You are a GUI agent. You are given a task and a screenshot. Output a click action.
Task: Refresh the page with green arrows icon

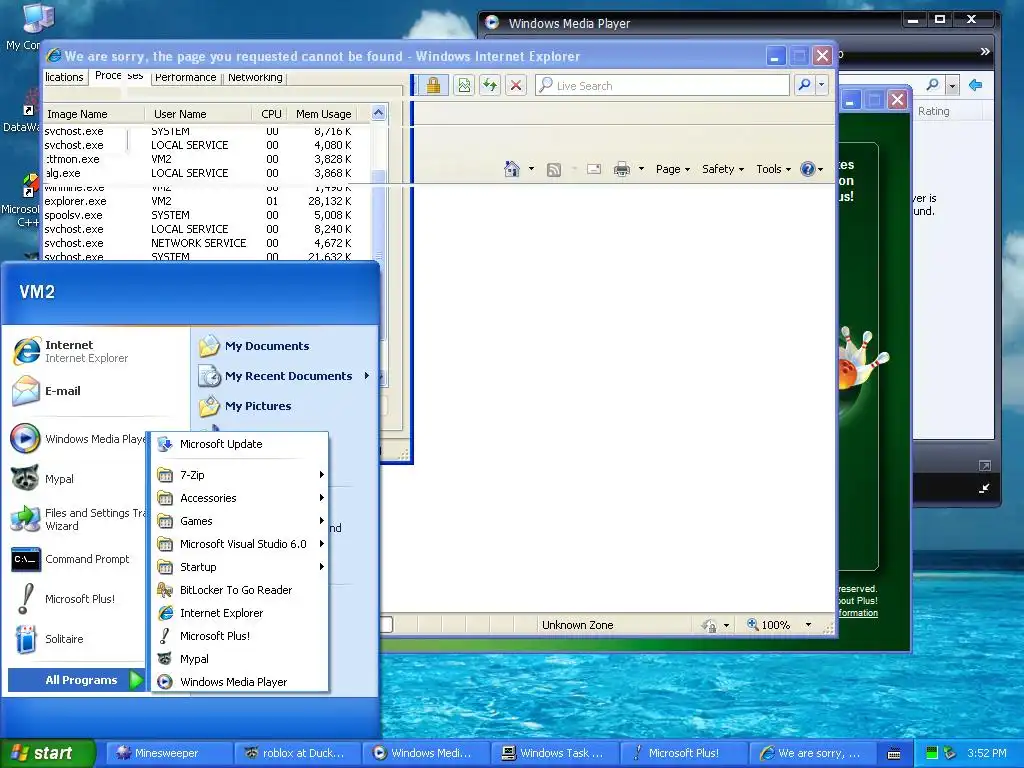(490, 86)
